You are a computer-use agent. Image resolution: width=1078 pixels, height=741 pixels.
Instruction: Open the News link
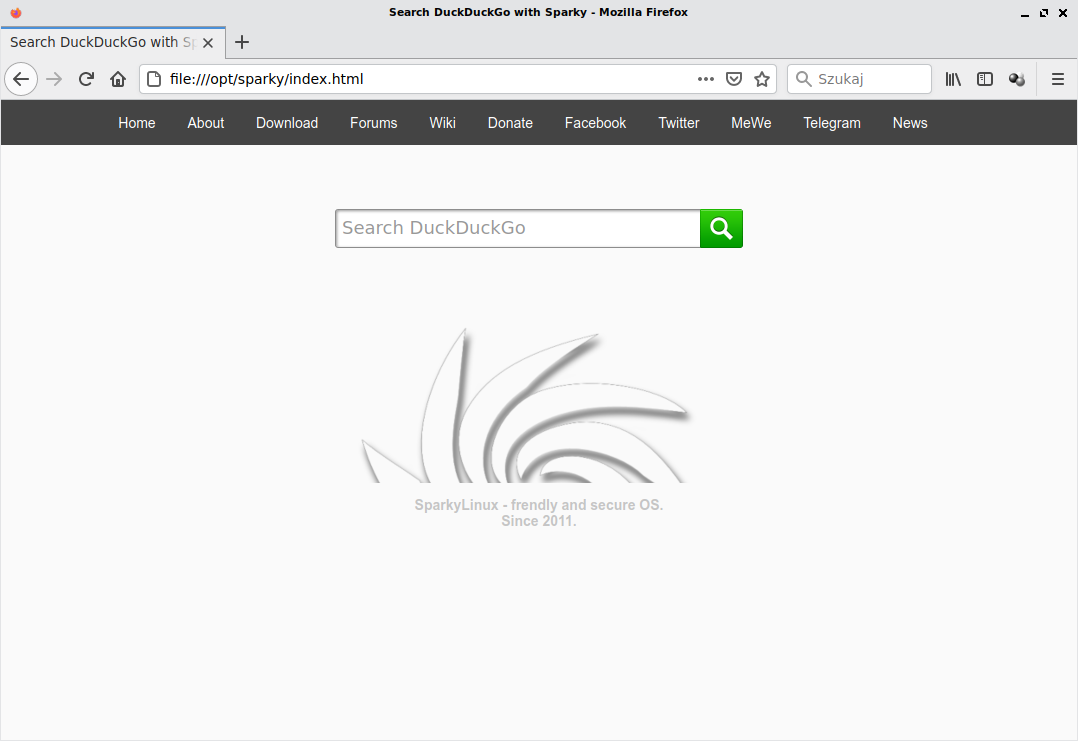(x=910, y=123)
